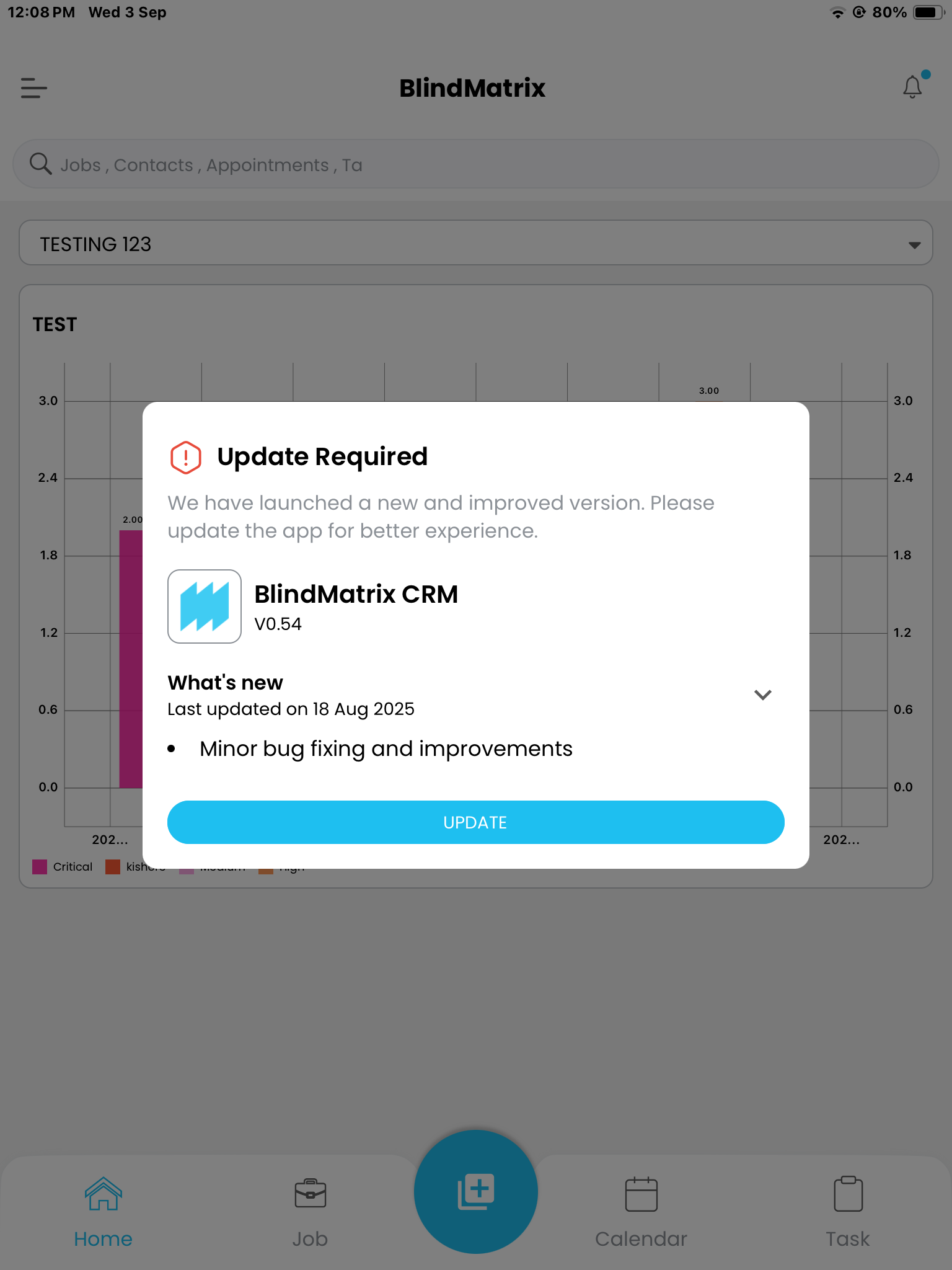Screen dimensions: 952x1270
Task: Tap the BlindMatrix CRM app logo
Action: click(205, 606)
